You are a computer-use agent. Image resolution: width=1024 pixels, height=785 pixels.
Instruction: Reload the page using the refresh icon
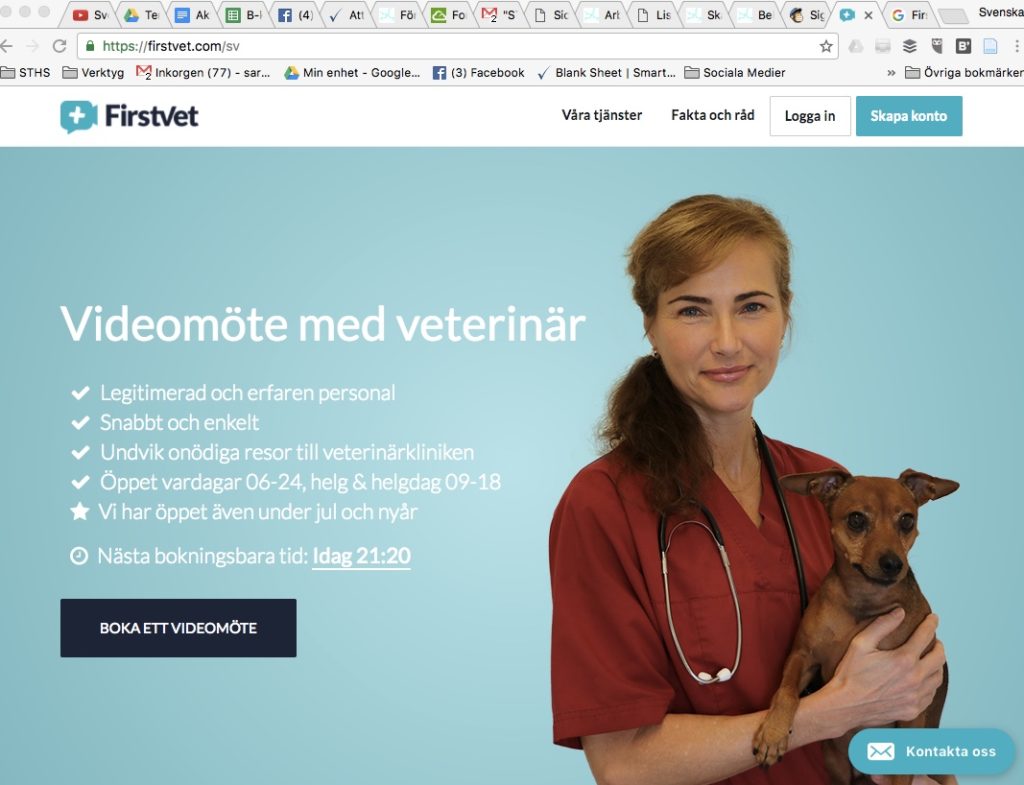click(x=59, y=46)
